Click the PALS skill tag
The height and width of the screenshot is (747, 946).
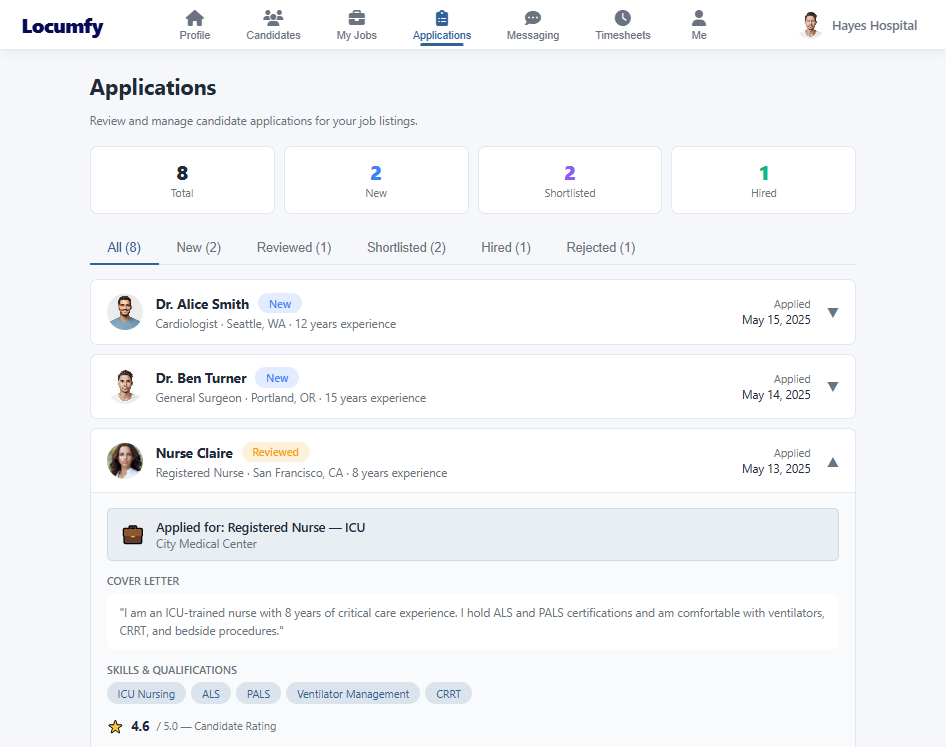click(258, 694)
